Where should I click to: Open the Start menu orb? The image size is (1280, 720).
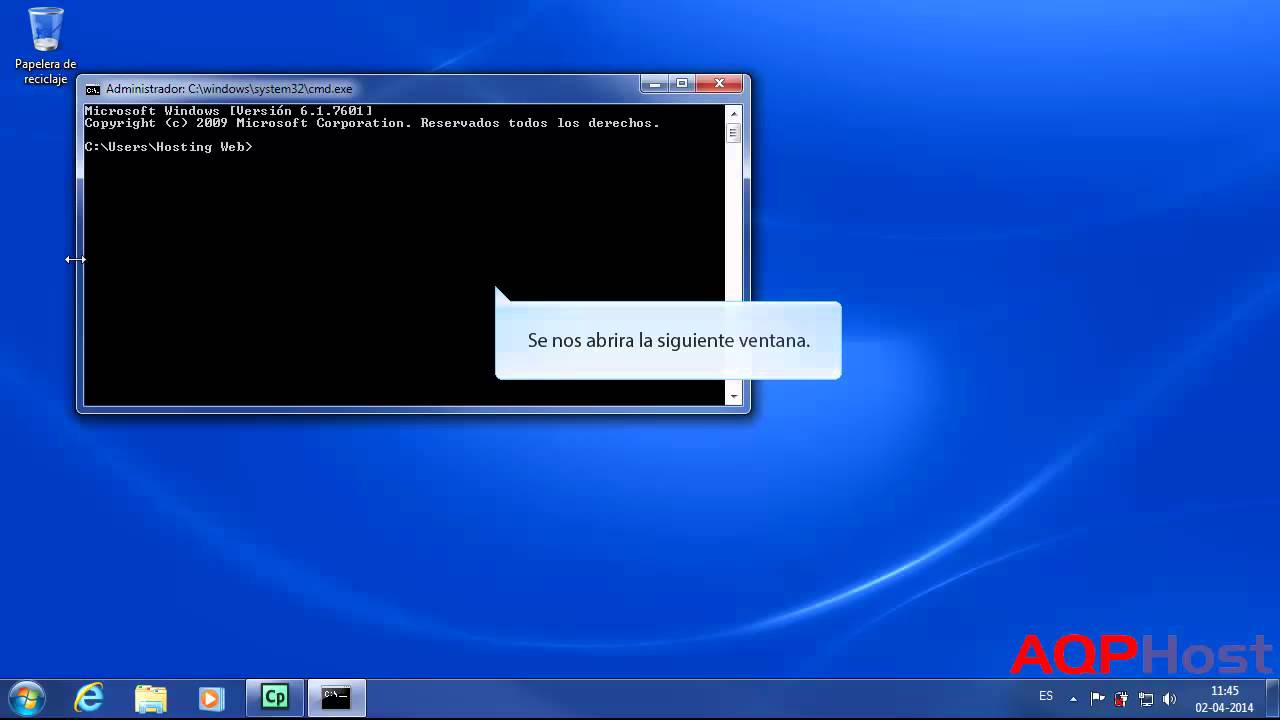(25, 697)
